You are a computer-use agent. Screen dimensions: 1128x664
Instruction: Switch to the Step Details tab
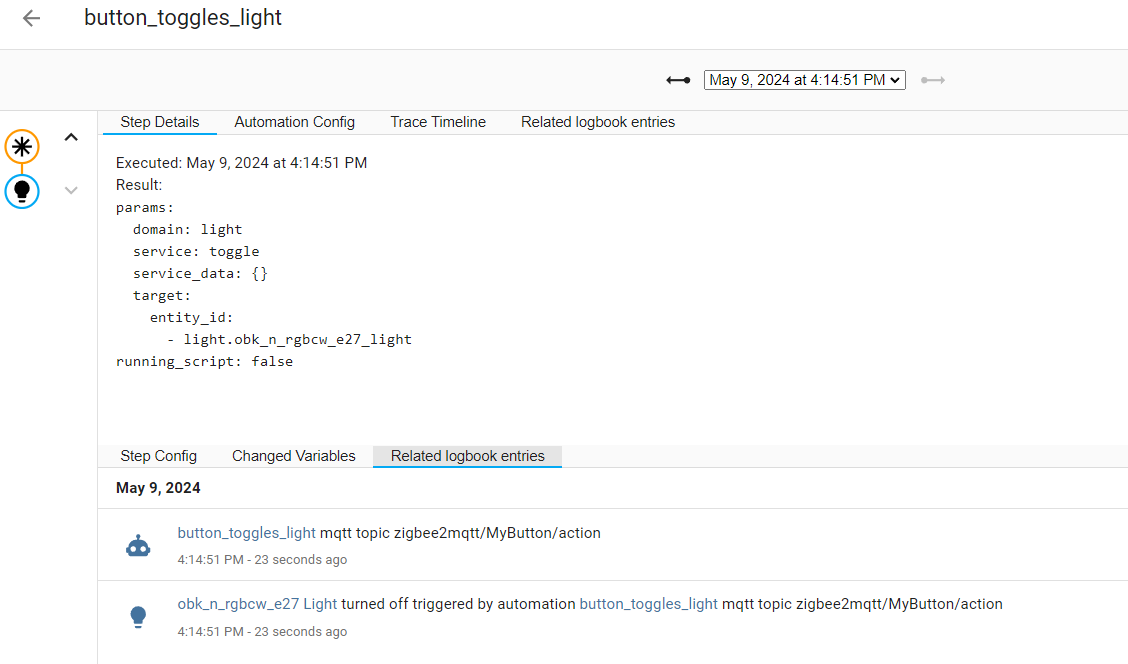click(160, 122)
